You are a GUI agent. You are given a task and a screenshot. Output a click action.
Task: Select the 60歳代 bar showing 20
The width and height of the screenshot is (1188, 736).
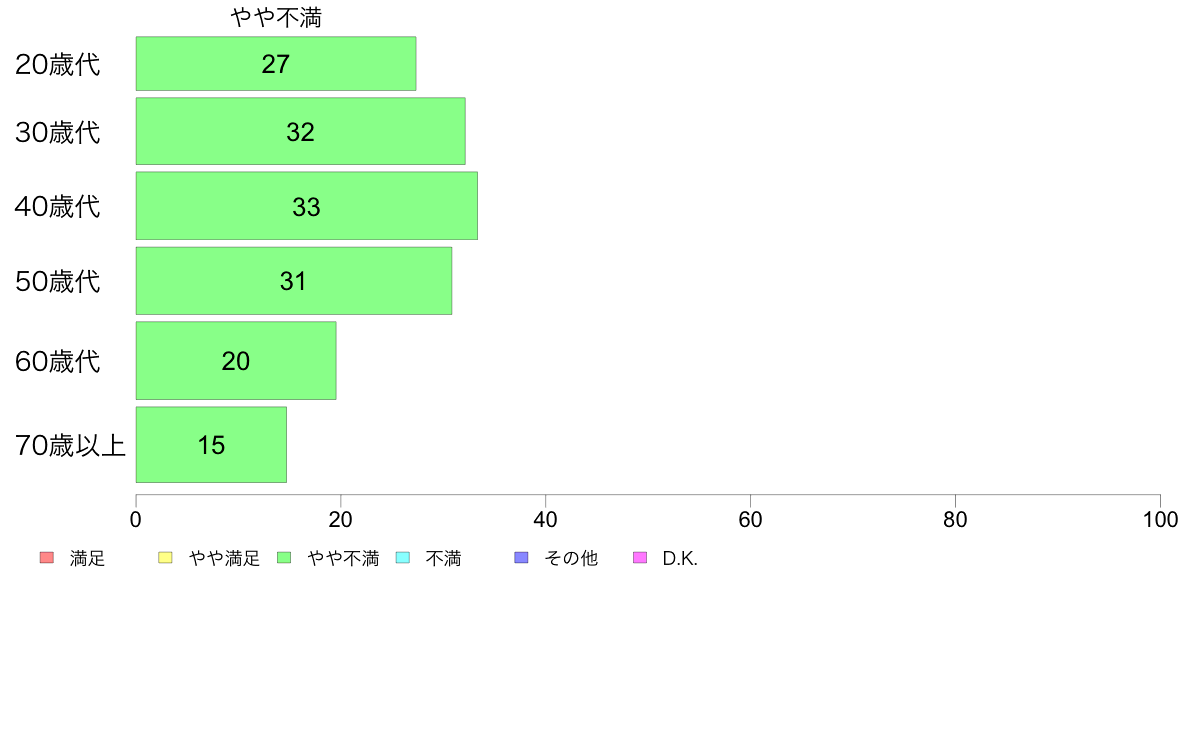[236, 360]
